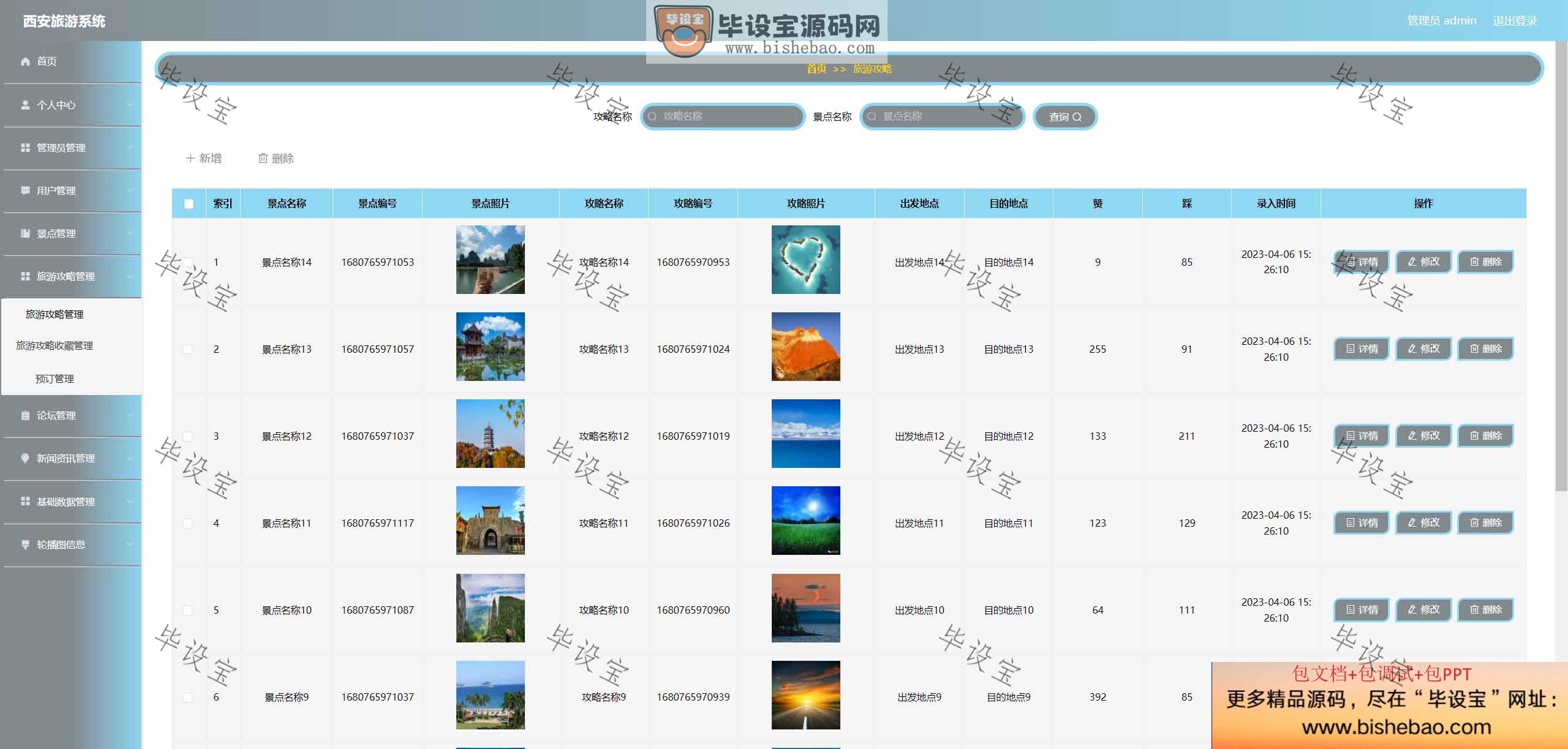The width and height of the screenshot is (1568, 749).
Task: Click 删除 for row 景点名称12
Action: pos(1485,436)
